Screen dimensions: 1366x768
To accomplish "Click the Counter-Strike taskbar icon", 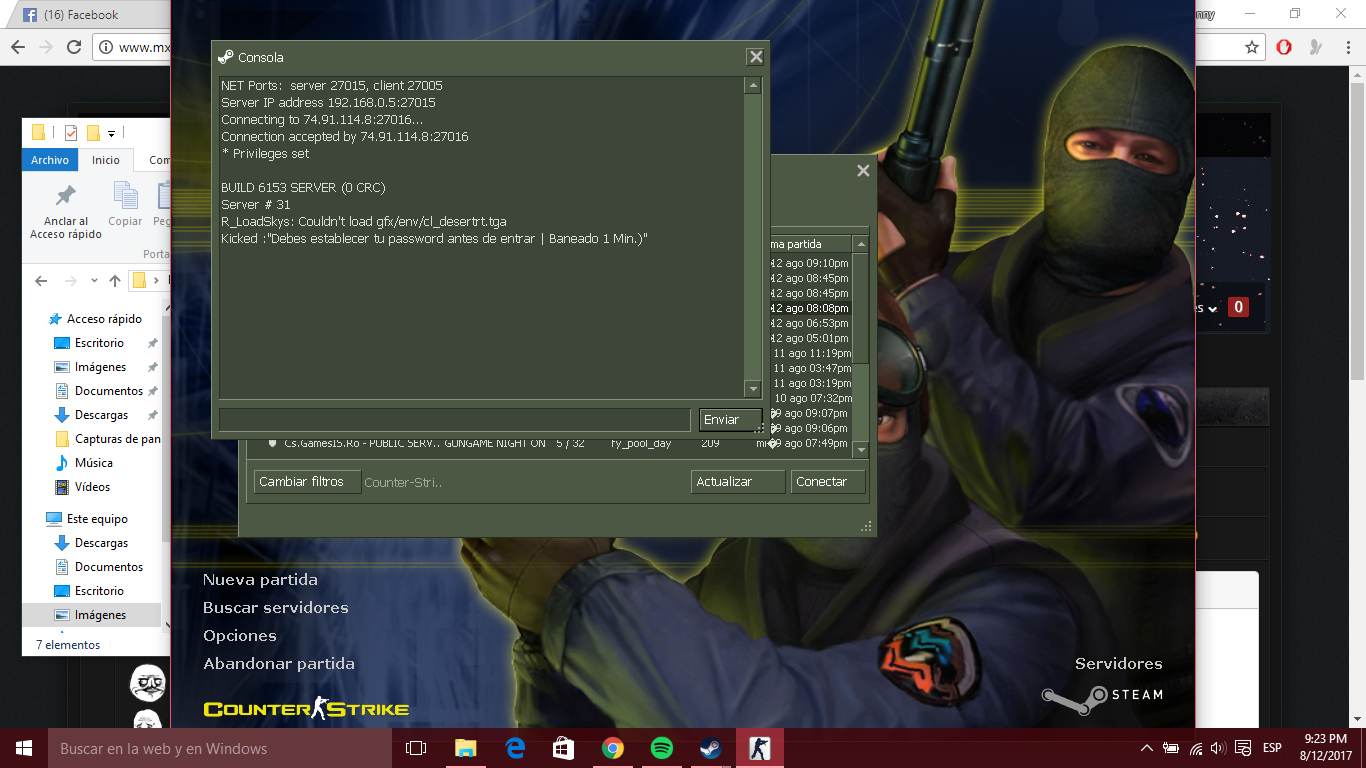I will (760, 748).
